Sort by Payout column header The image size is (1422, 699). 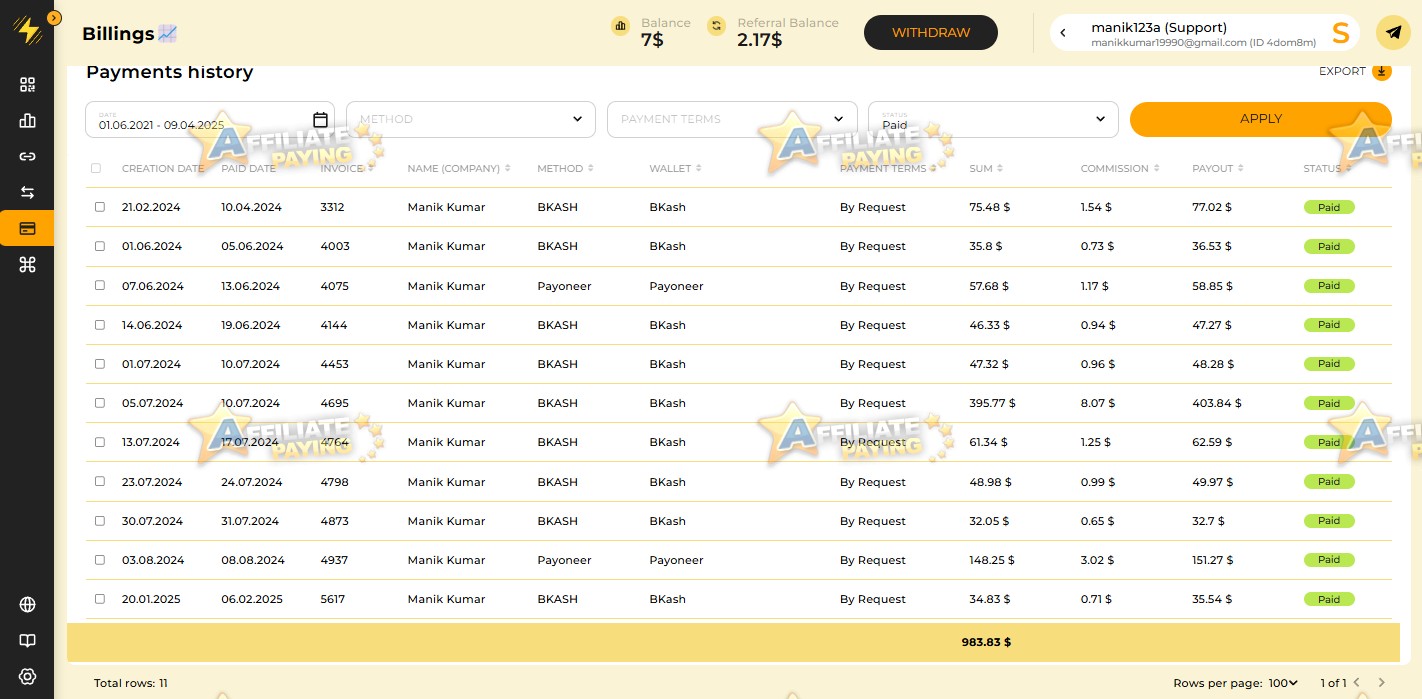pyautogui.click(x=1217, y=168)
